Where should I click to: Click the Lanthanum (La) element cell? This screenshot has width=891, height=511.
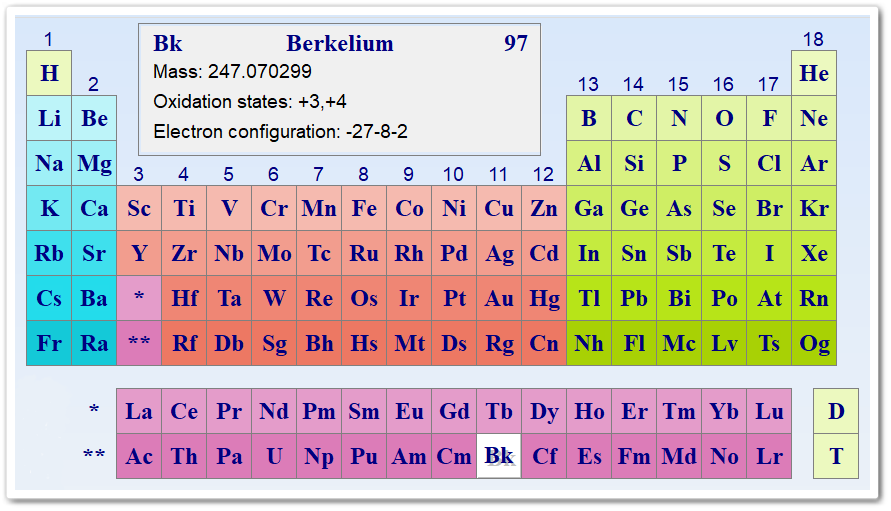click(139, 411)
